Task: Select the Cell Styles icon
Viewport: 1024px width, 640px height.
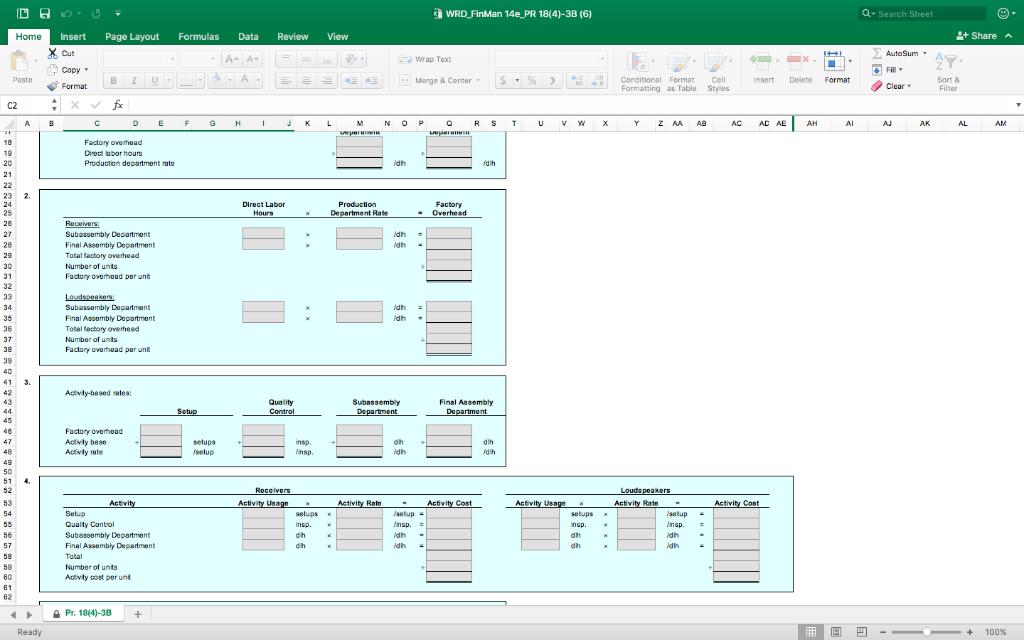Action: point(718,70)
